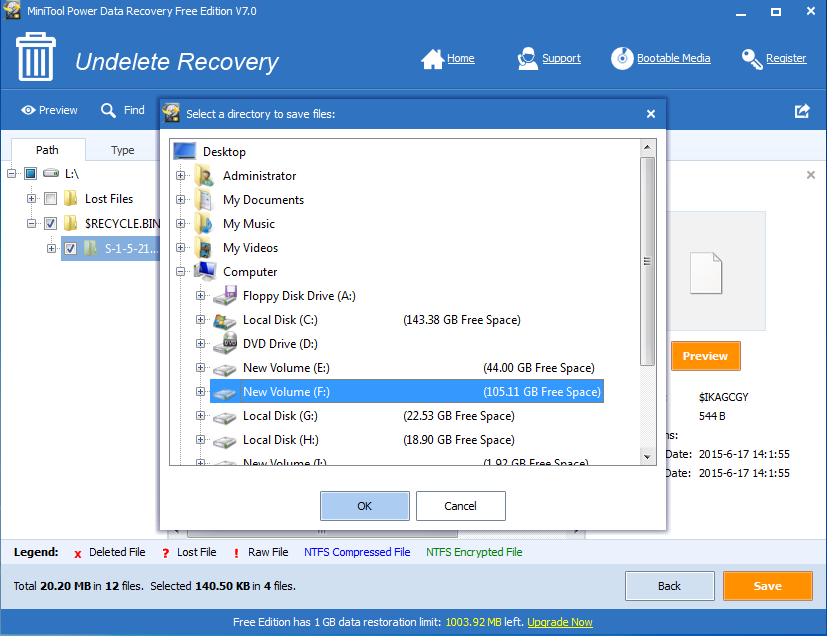This screenshot has width=827, height=636.
Task: Uncheck the $RECYCLE.BIN checkbox
Action: pyautogui.click(x=51, y=223)
